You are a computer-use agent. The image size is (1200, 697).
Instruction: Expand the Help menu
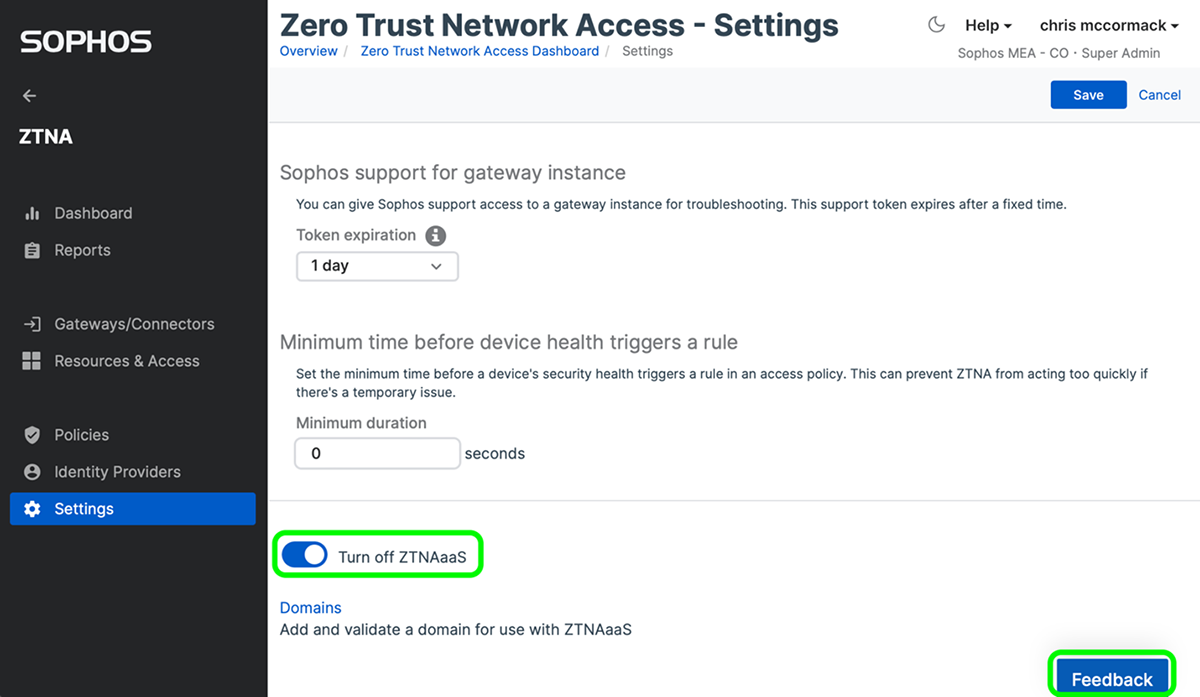[x=988, y=25]
